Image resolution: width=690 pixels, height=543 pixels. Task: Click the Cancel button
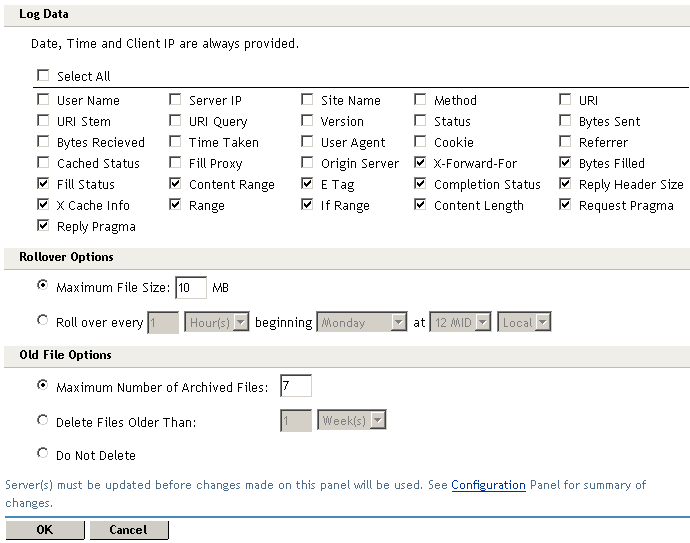(x=129, y=530)
